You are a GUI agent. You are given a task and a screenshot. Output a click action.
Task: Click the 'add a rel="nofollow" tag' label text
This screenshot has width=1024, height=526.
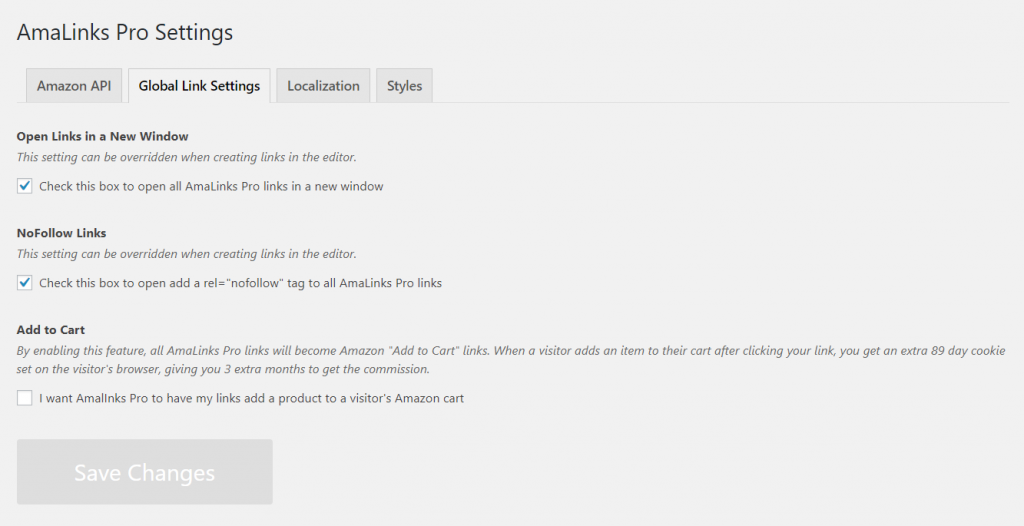(240, 283)
